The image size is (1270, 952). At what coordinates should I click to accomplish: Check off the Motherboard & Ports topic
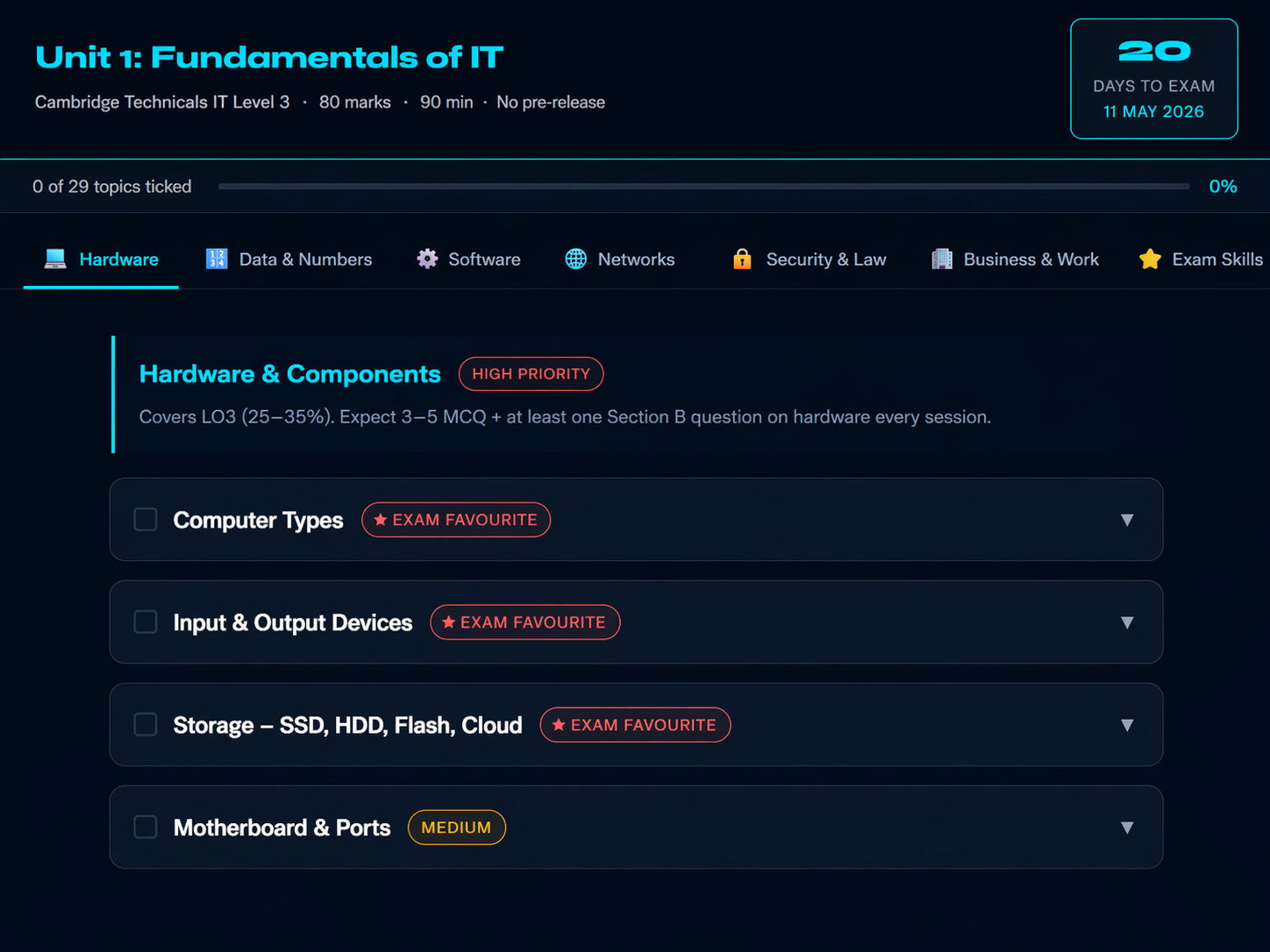pyautogui.click(x=146, y=828)
